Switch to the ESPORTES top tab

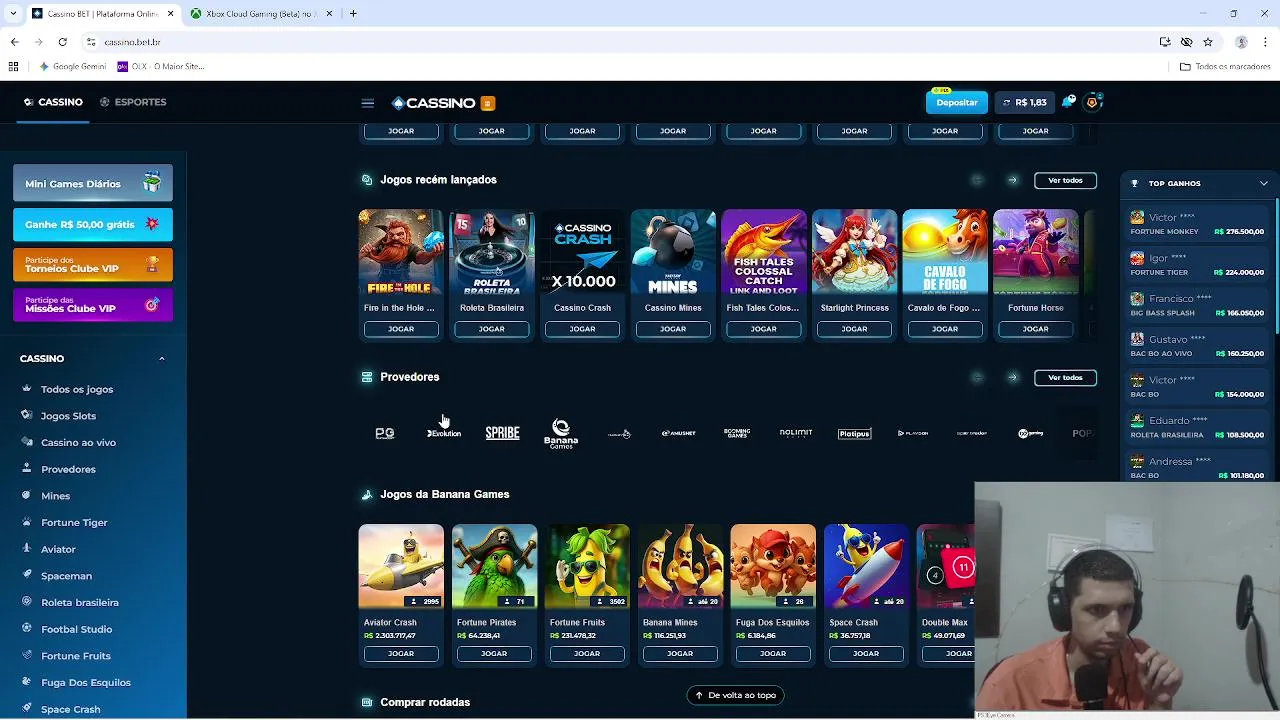point(133,102)
